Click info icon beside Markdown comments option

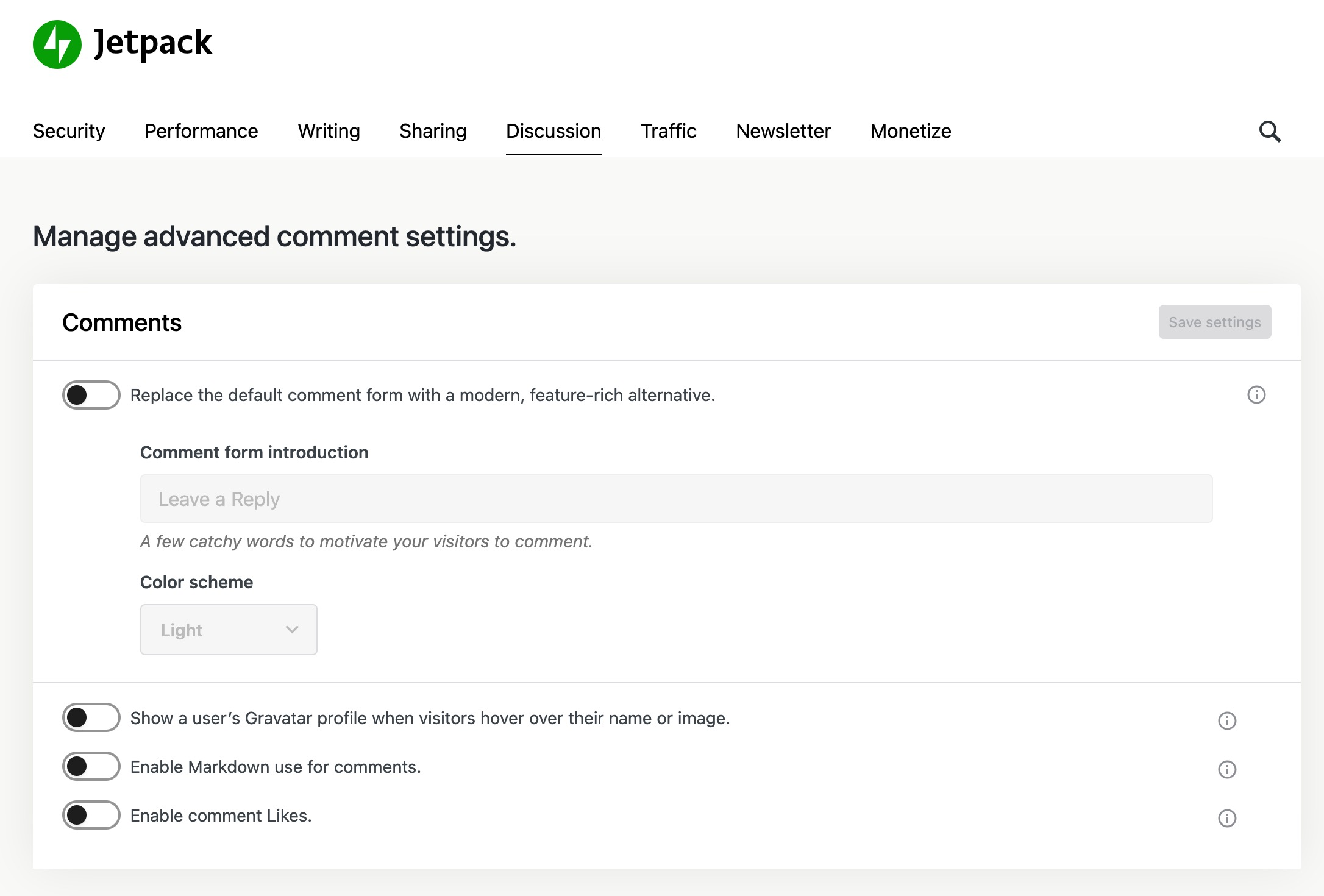pyautogui.click(x=1227, y=769)
